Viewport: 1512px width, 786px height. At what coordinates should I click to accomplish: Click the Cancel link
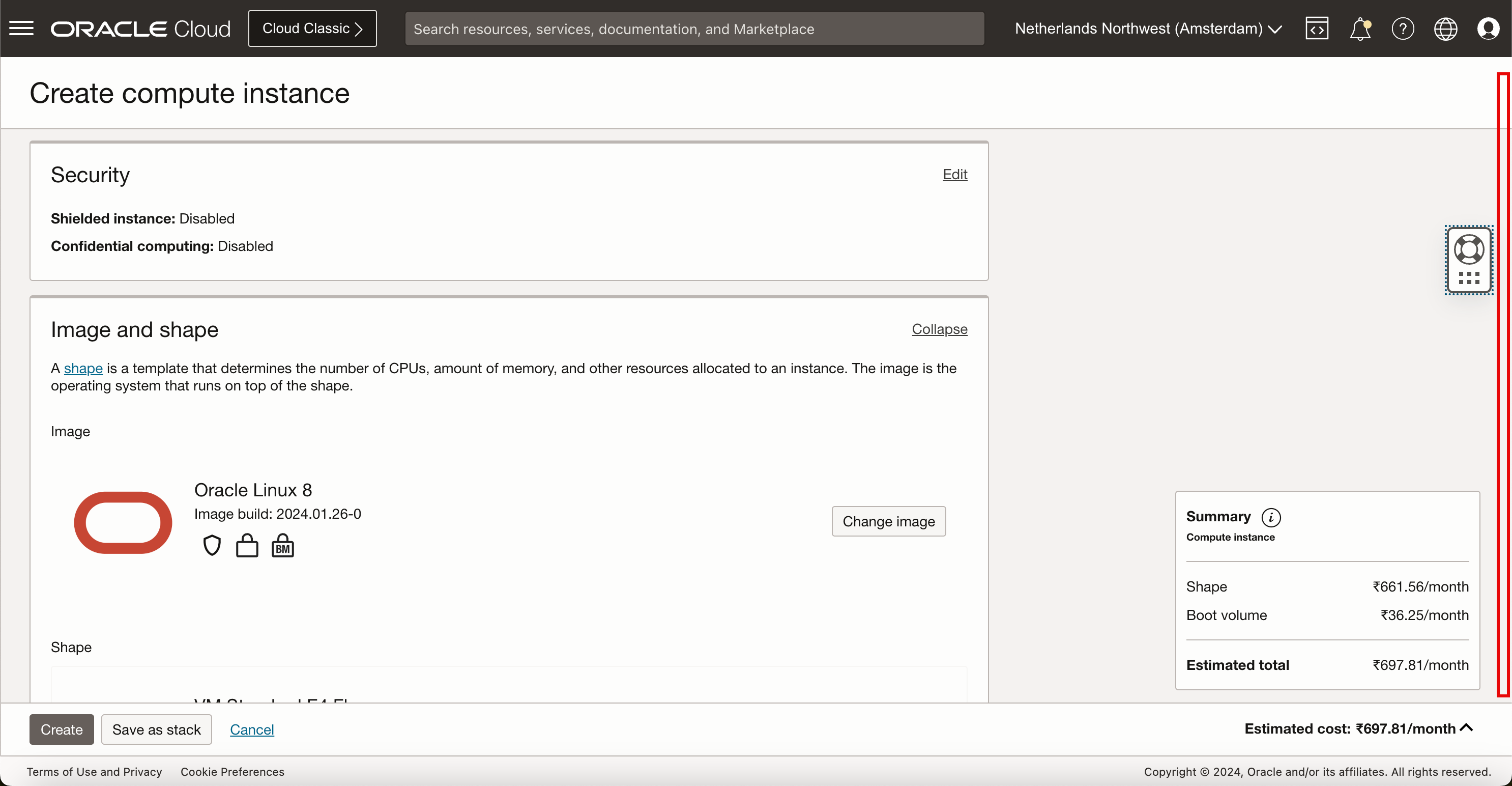click(x=252, y=729)
